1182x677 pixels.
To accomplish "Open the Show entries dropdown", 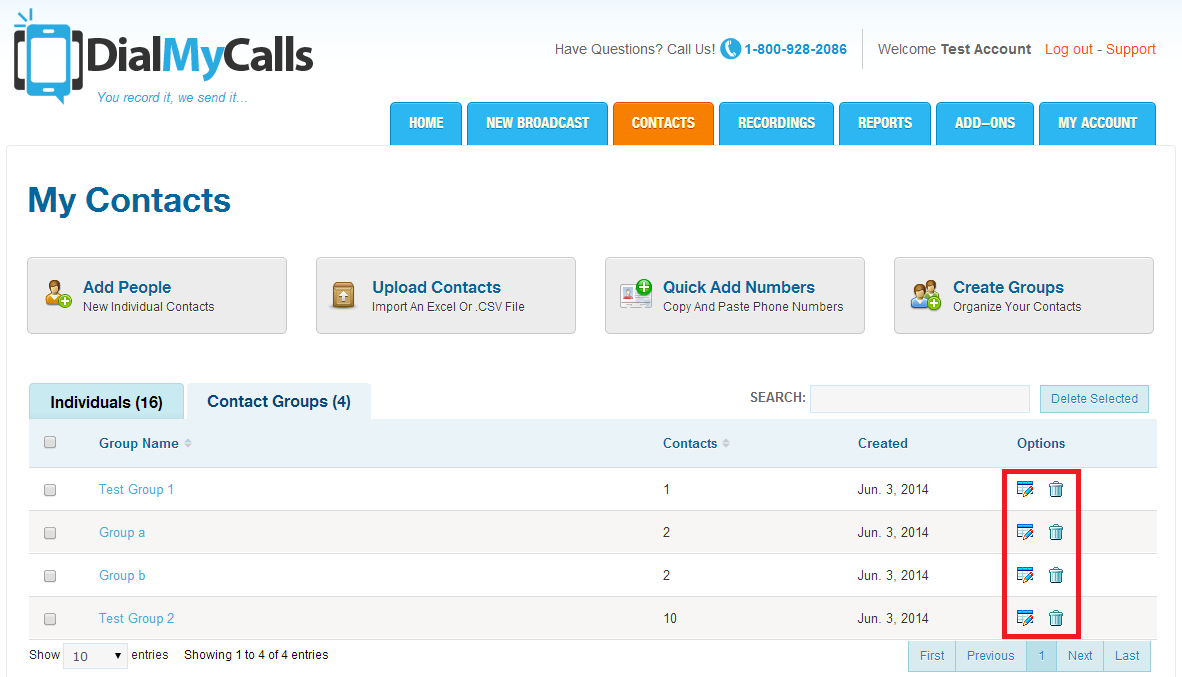I will coord(96,656).
